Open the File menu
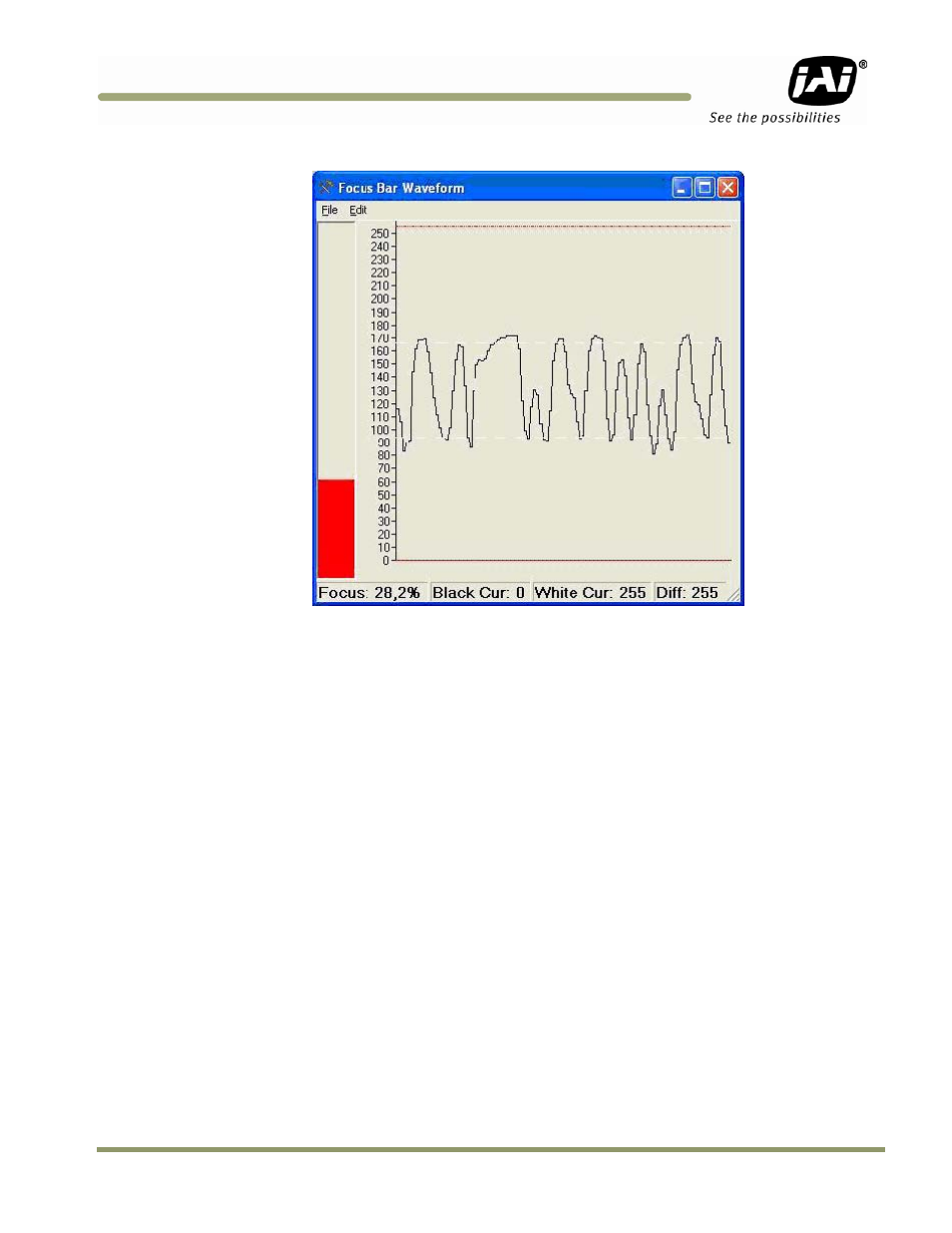952x1233 pixels. [329, 211]
